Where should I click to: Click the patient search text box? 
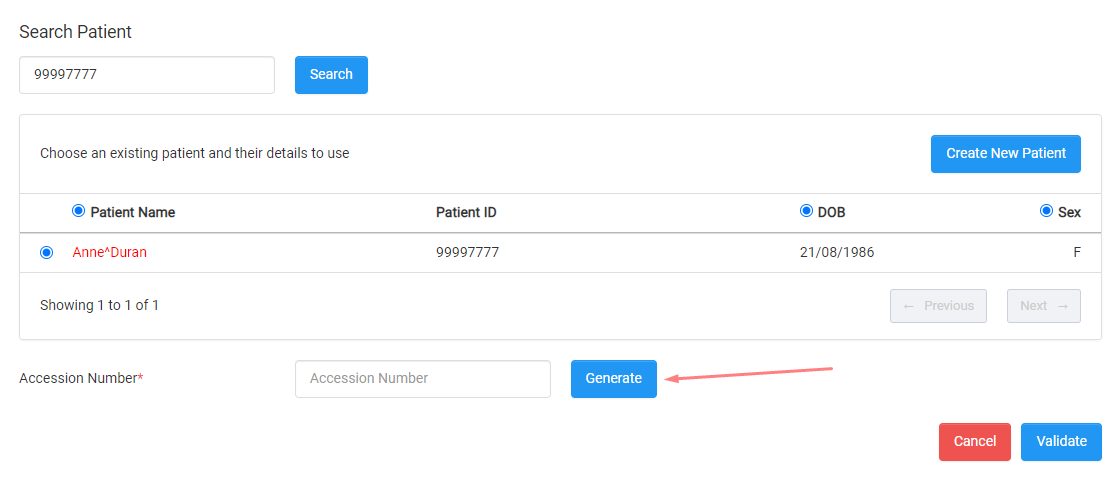147,74
